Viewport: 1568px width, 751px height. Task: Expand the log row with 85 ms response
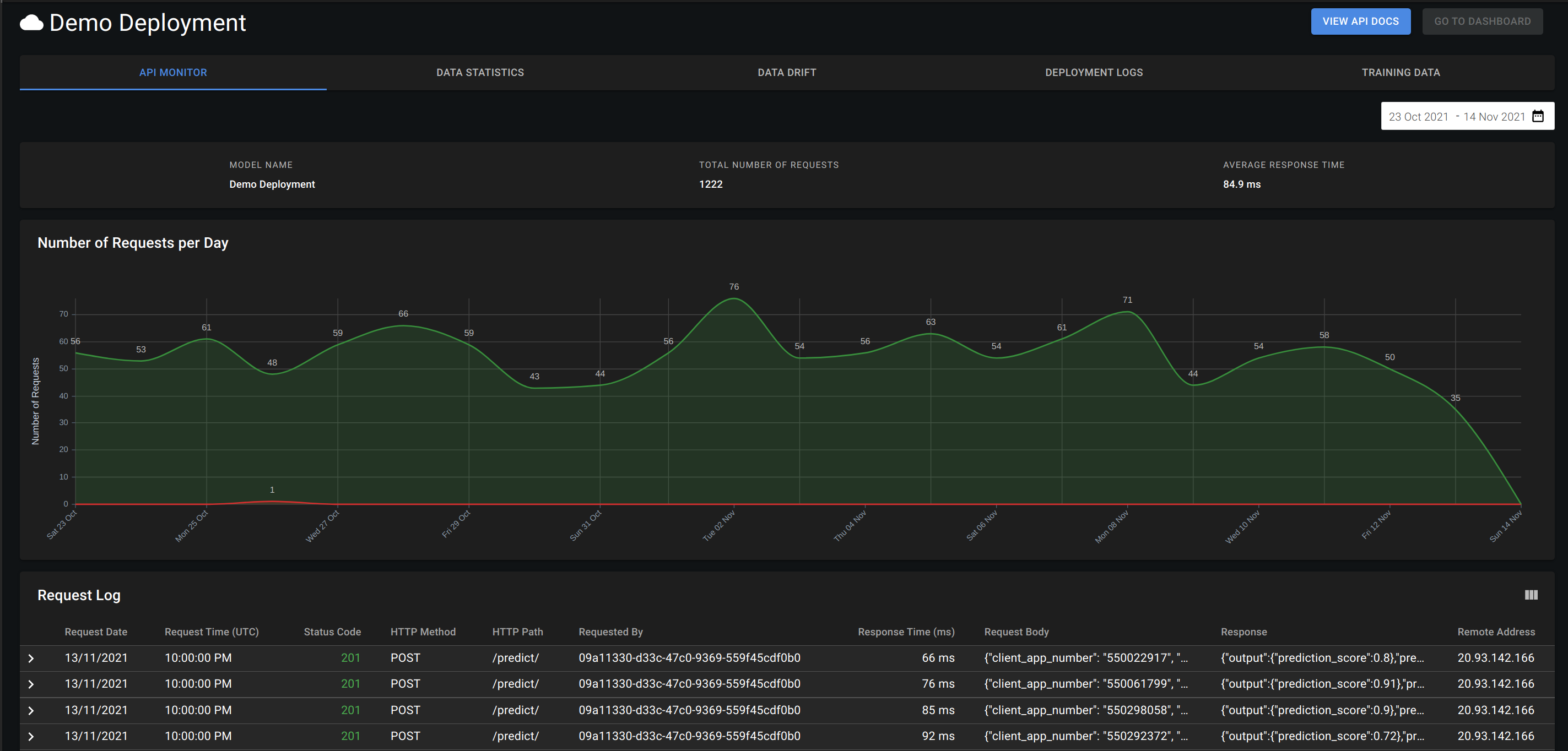(x=31, y=710)
